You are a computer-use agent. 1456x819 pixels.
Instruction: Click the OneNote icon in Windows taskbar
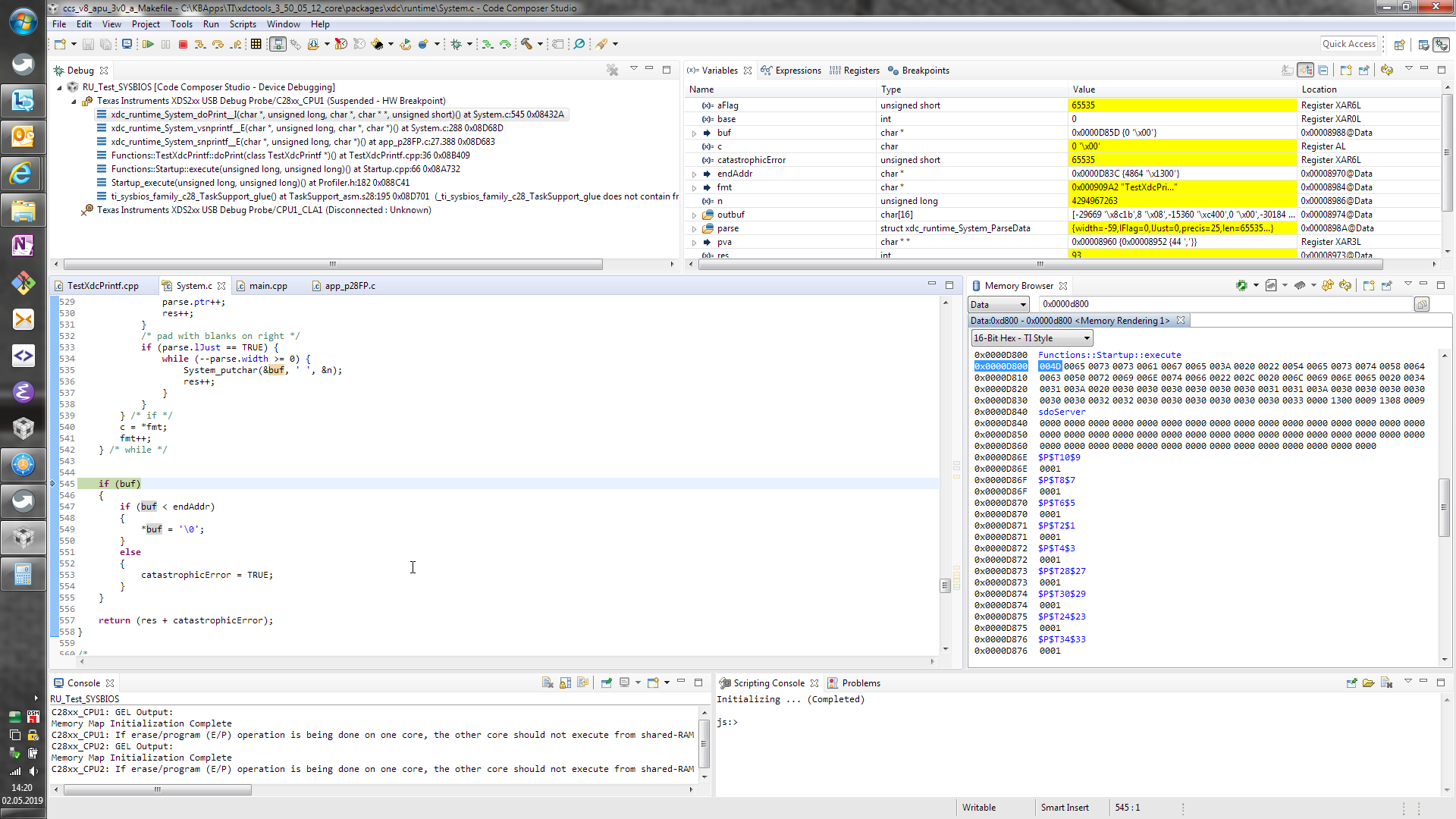coord(23,246)
